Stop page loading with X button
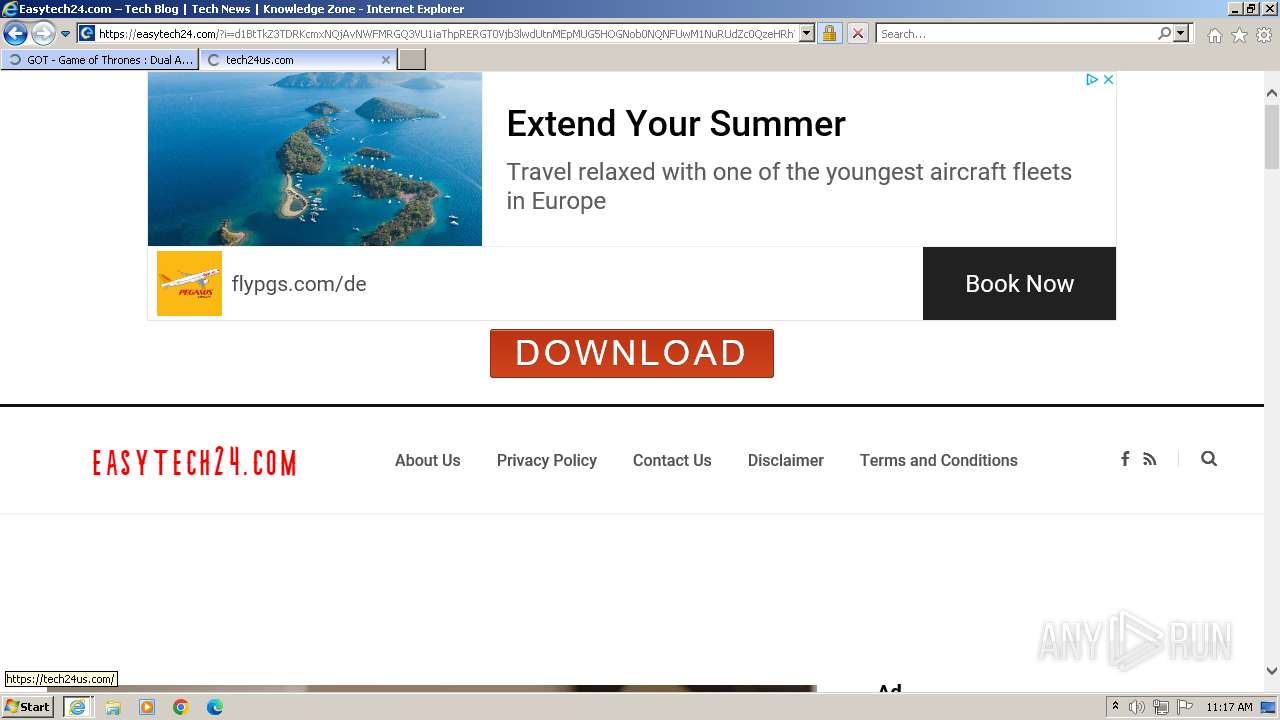 [x=858, y=34]
